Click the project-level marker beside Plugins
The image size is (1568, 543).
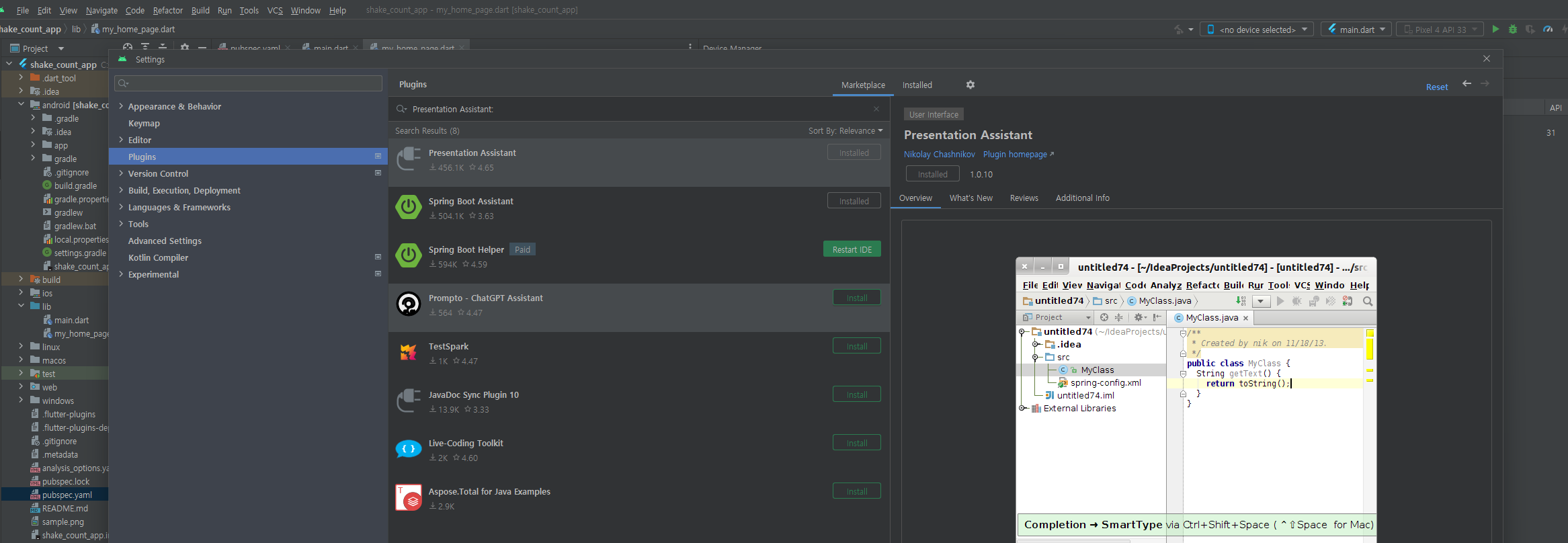[x=378, y=156]
